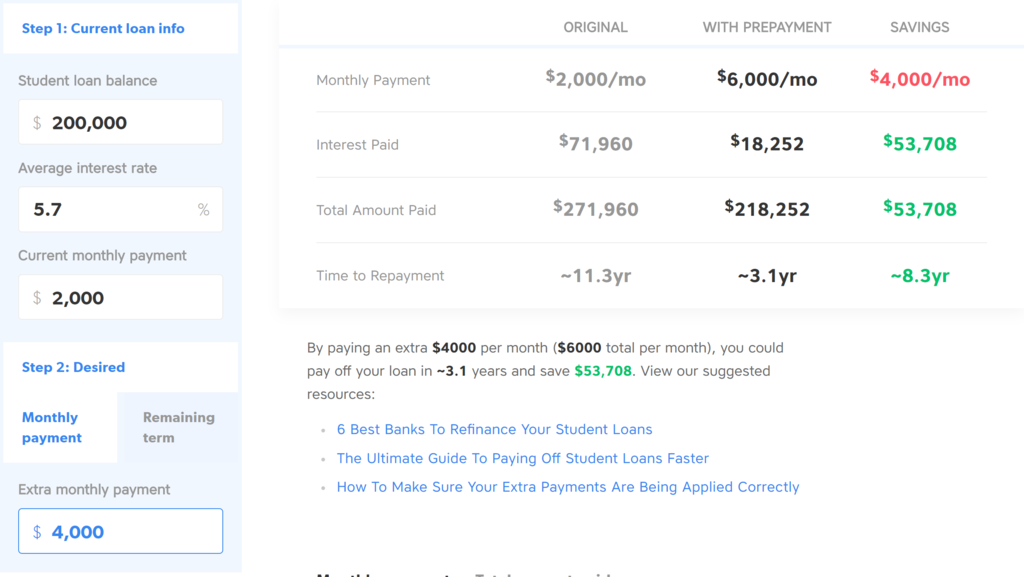
Task: Click the ~11.3yr original repayment time
Action: [x=596, y=275]
